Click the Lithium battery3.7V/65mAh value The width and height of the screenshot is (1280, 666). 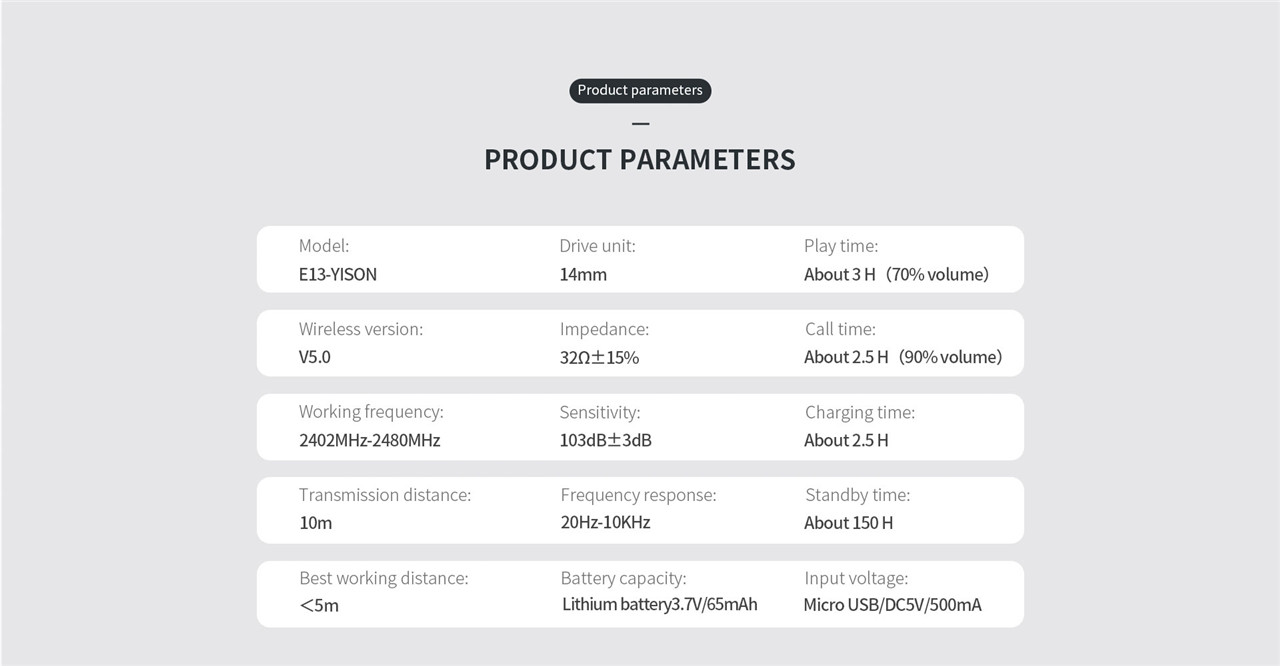tap(660, 604)
